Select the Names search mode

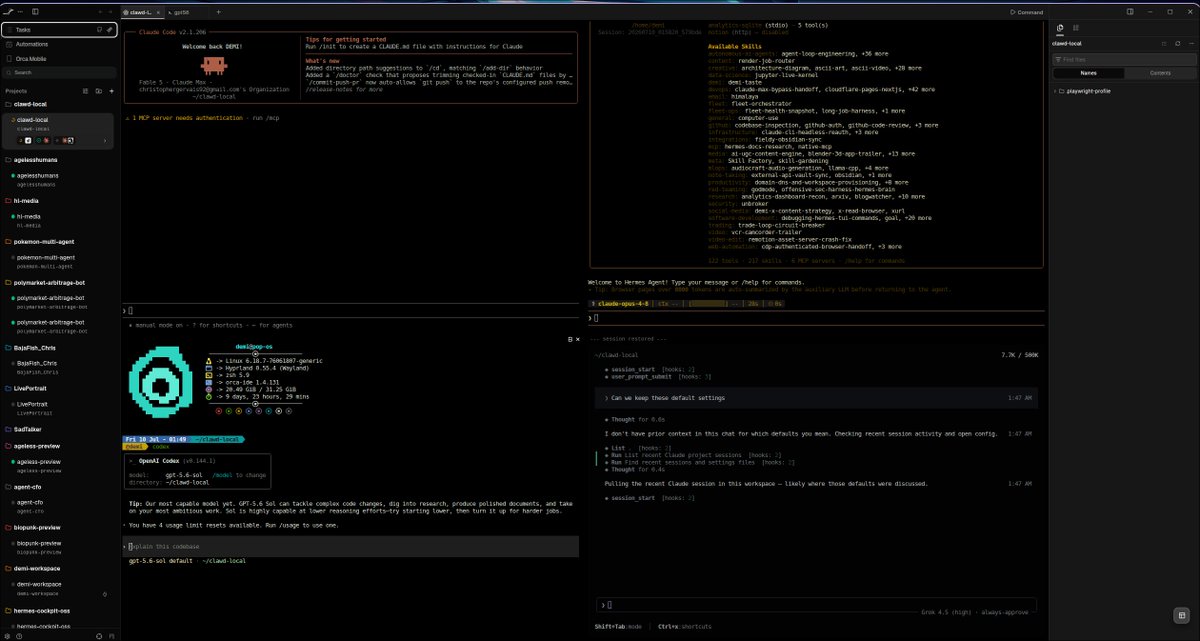pos(1088,73)
